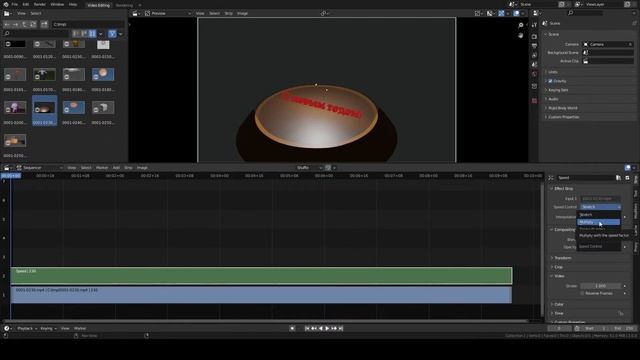Open the sequencer Marker menu
This screenshot has width=640, height=360.
pyautogui.click(x=102, y=168)
